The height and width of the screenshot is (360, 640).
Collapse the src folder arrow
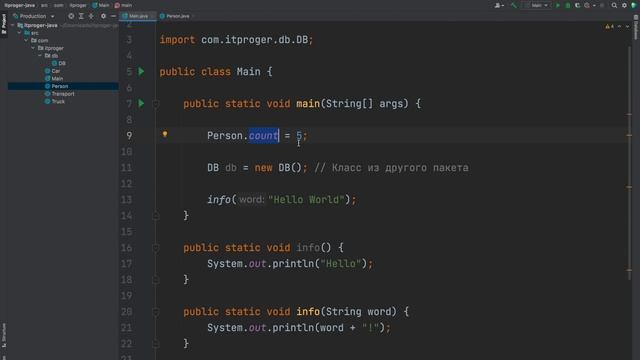20,33
